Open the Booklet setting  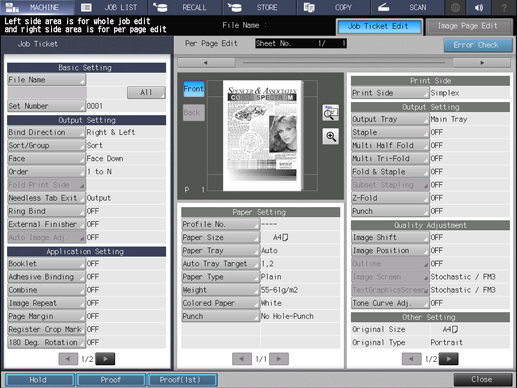pos(46,264)
